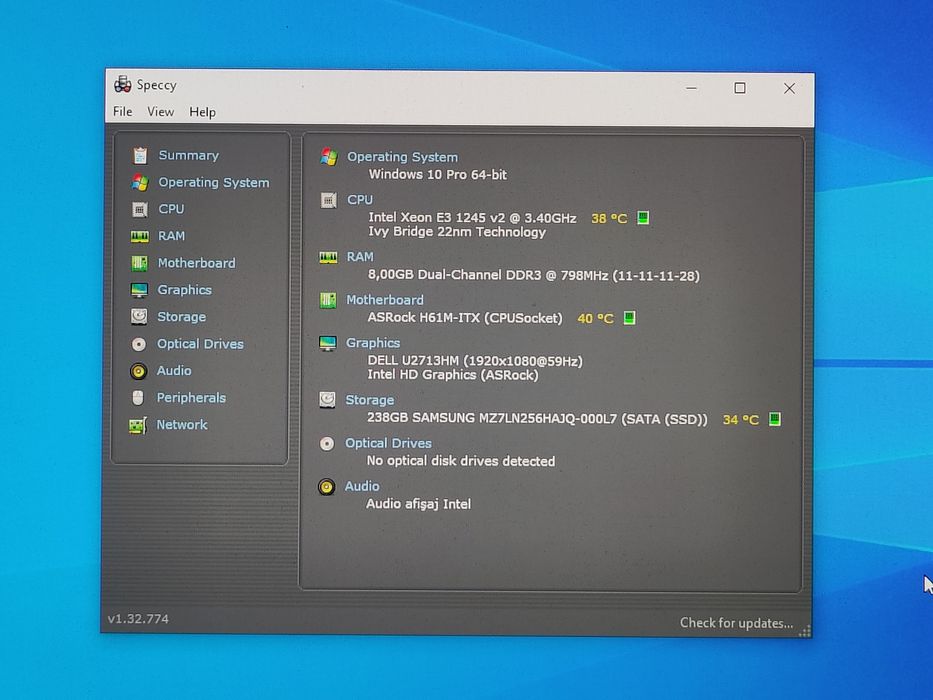Screen dimensions: 933x700
Task: Click the Windows flag icon in sidebar
Action: (140, 182)
